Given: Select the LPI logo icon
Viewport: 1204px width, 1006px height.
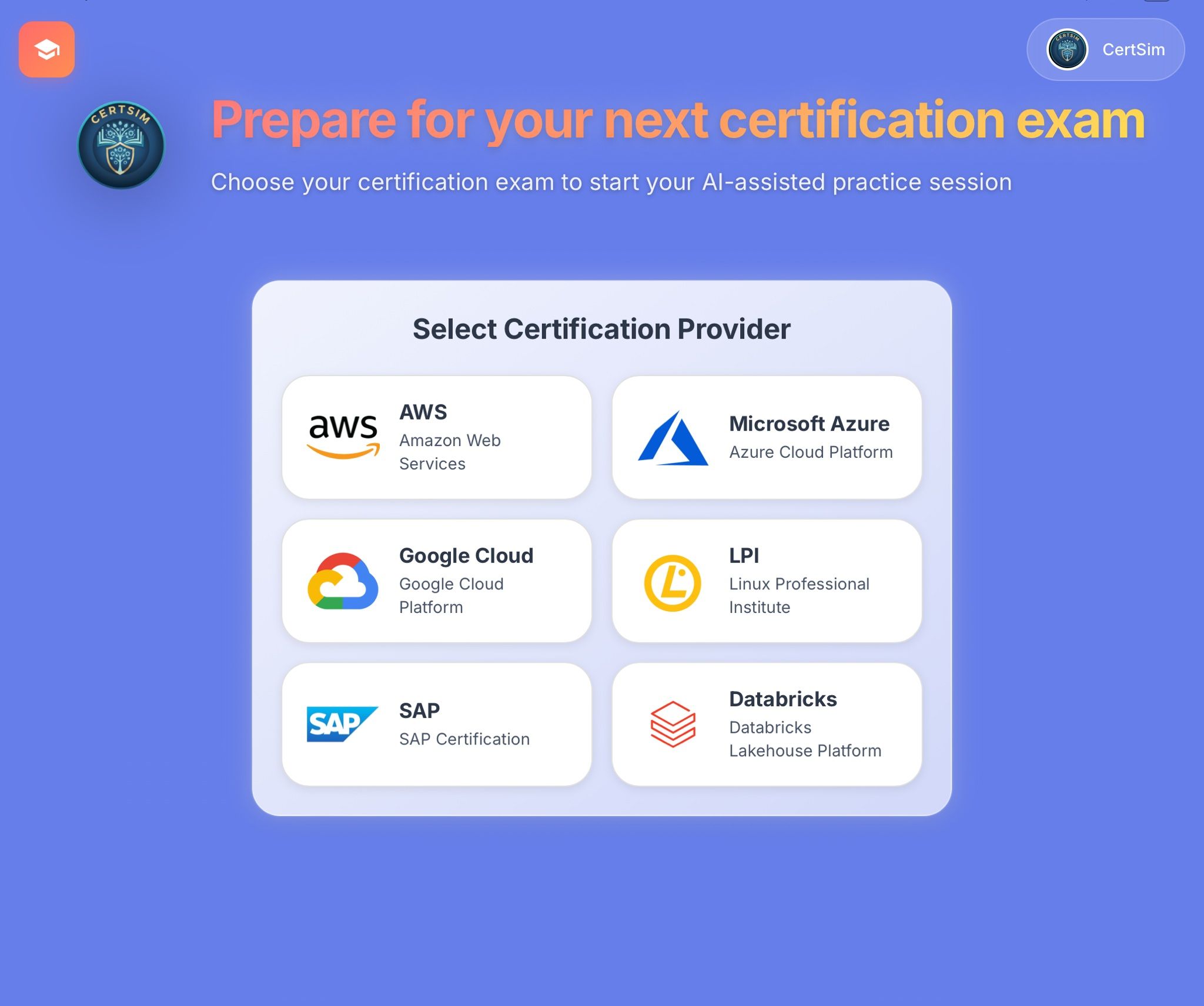Looking at the screenshot, I should pyautogui.click(x=673, y=583).
